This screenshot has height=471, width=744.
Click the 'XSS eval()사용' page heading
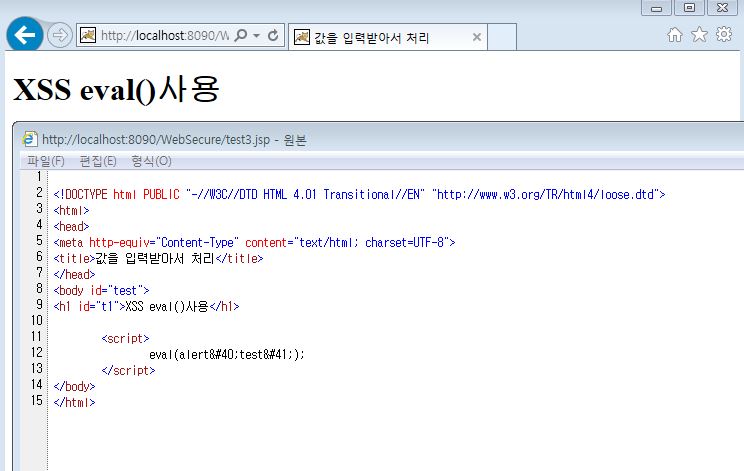(116, 89)
